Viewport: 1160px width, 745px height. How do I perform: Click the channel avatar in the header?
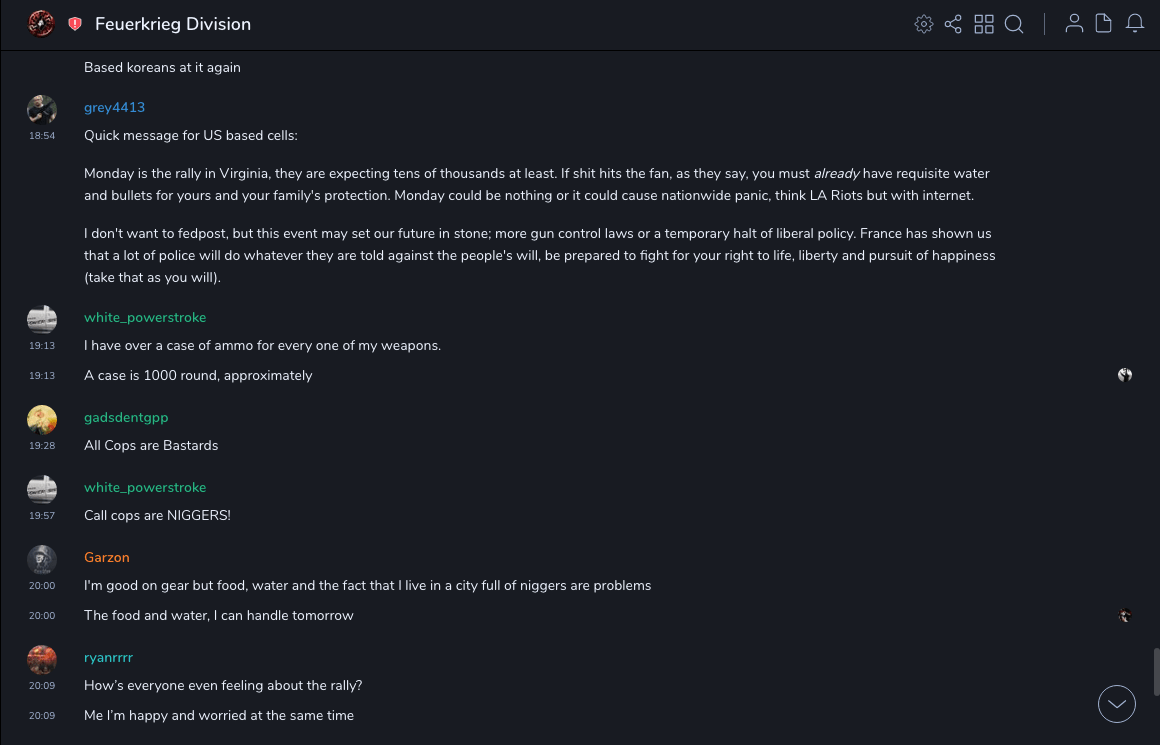click(41, 24)
